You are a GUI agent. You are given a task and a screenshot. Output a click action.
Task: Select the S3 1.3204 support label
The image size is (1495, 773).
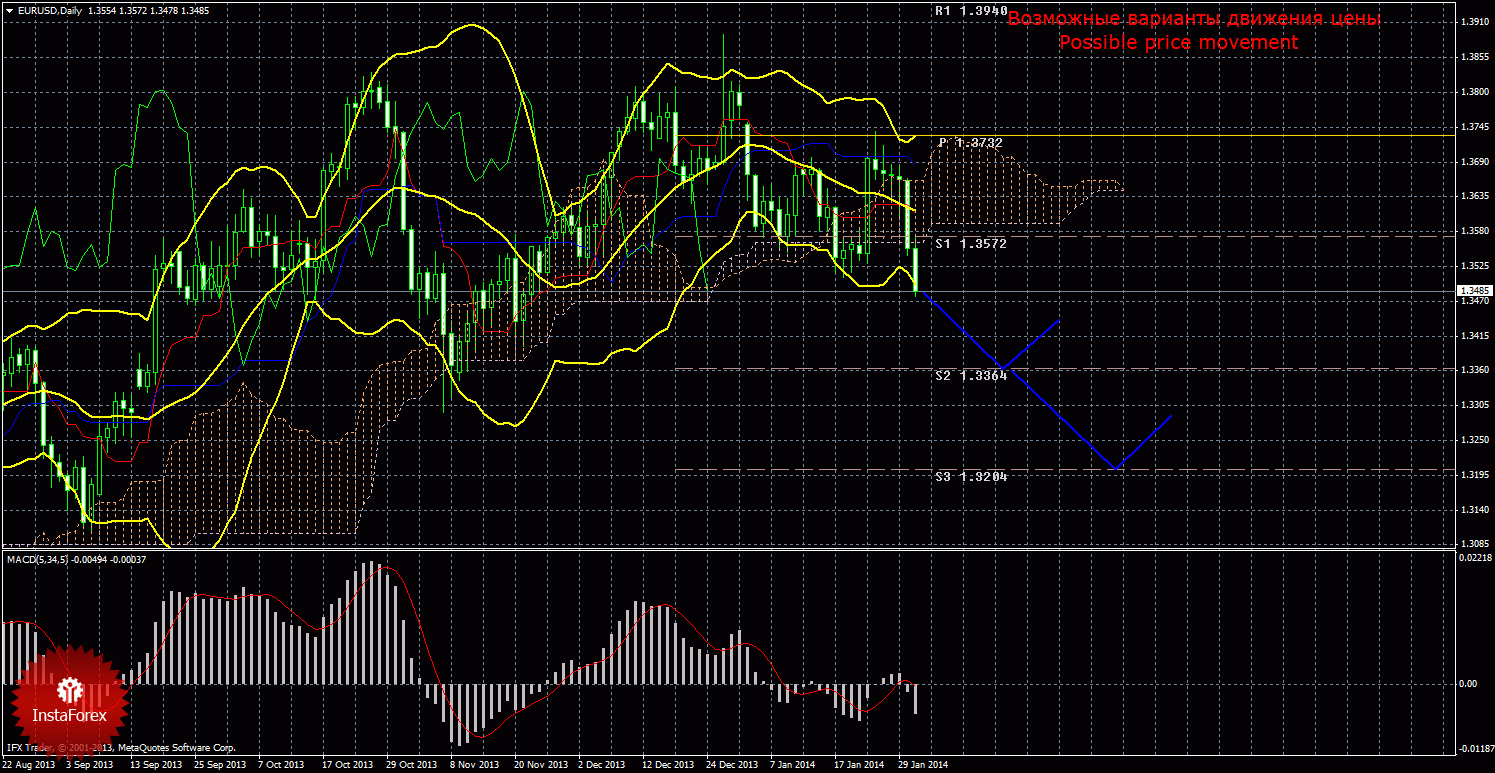(971, 477)
